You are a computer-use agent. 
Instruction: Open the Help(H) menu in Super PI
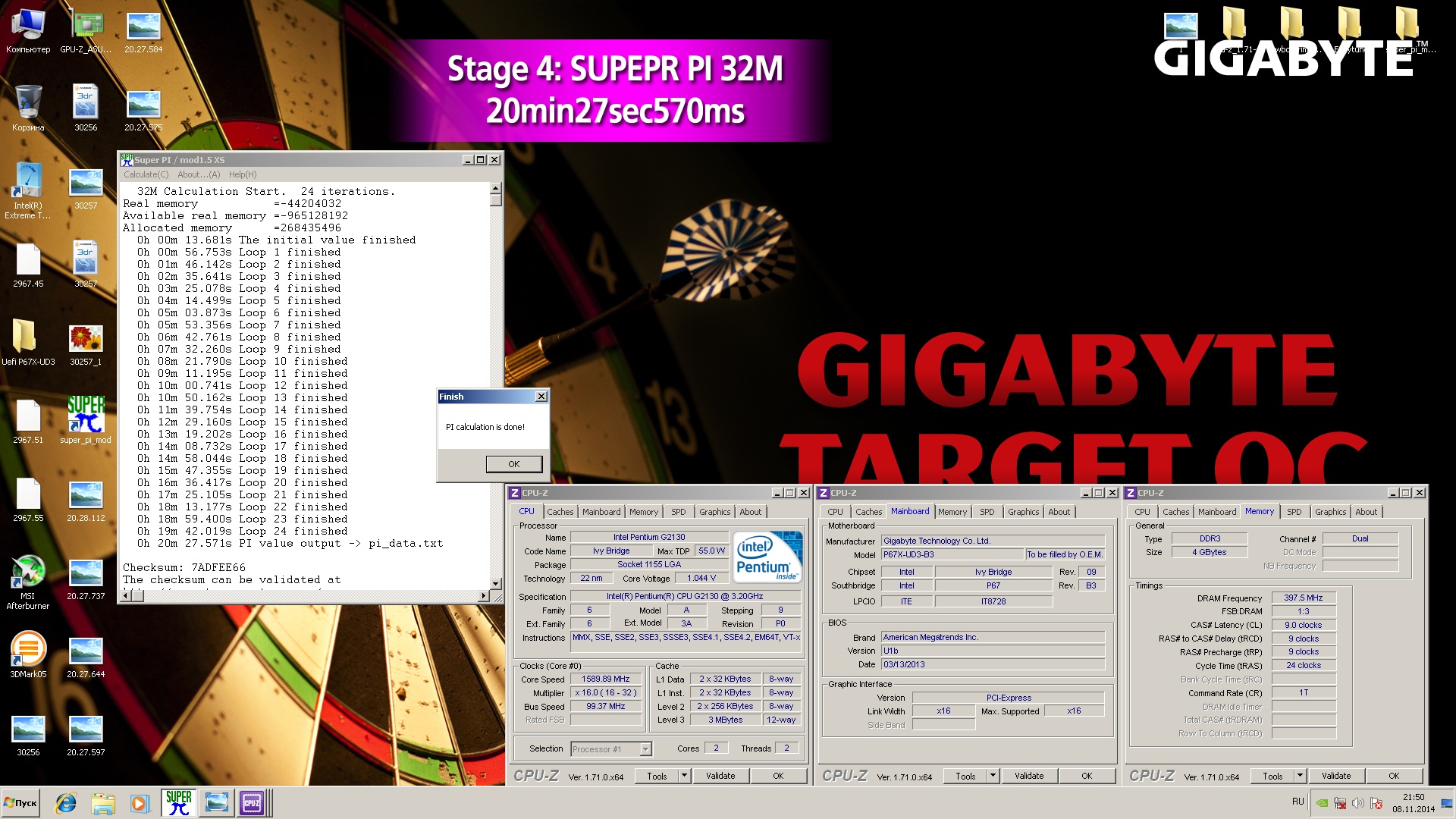point(243,174)
